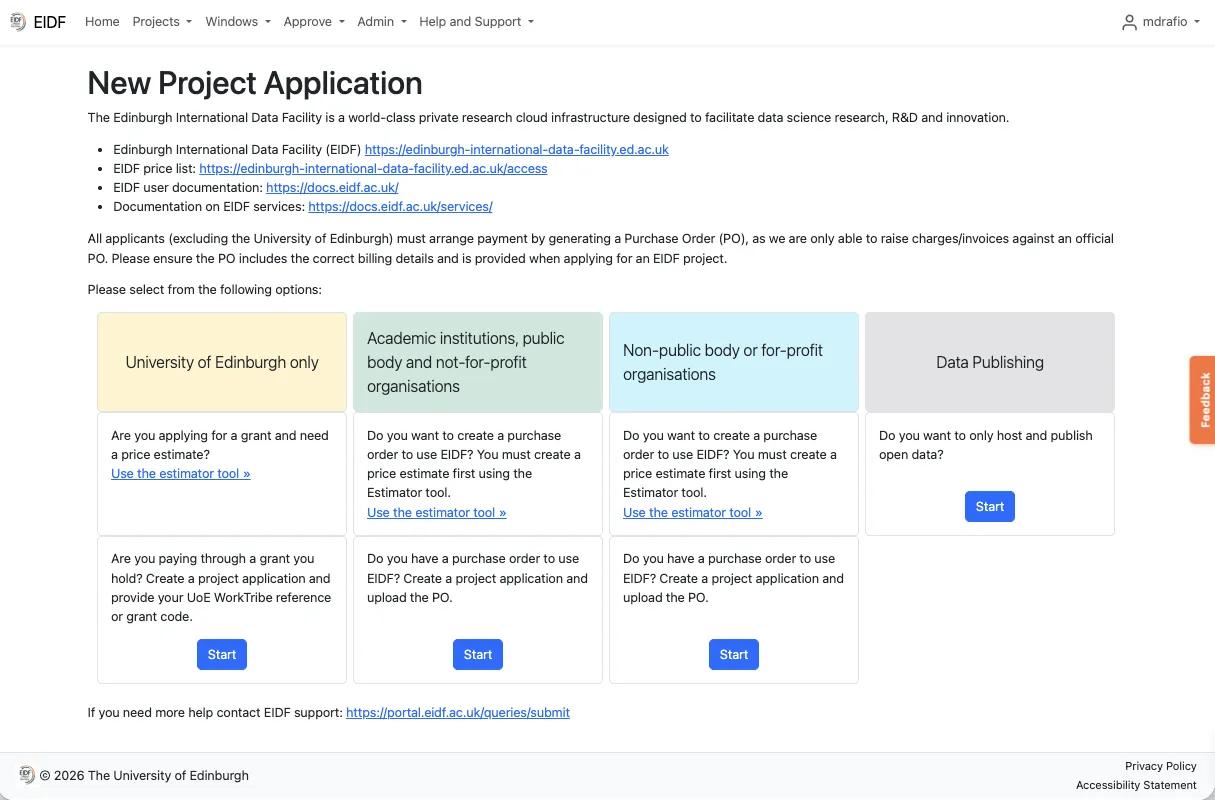Screen dimensions: 1215x800
Task: Open the Help and Support dropdown
Action: [476, 22]
